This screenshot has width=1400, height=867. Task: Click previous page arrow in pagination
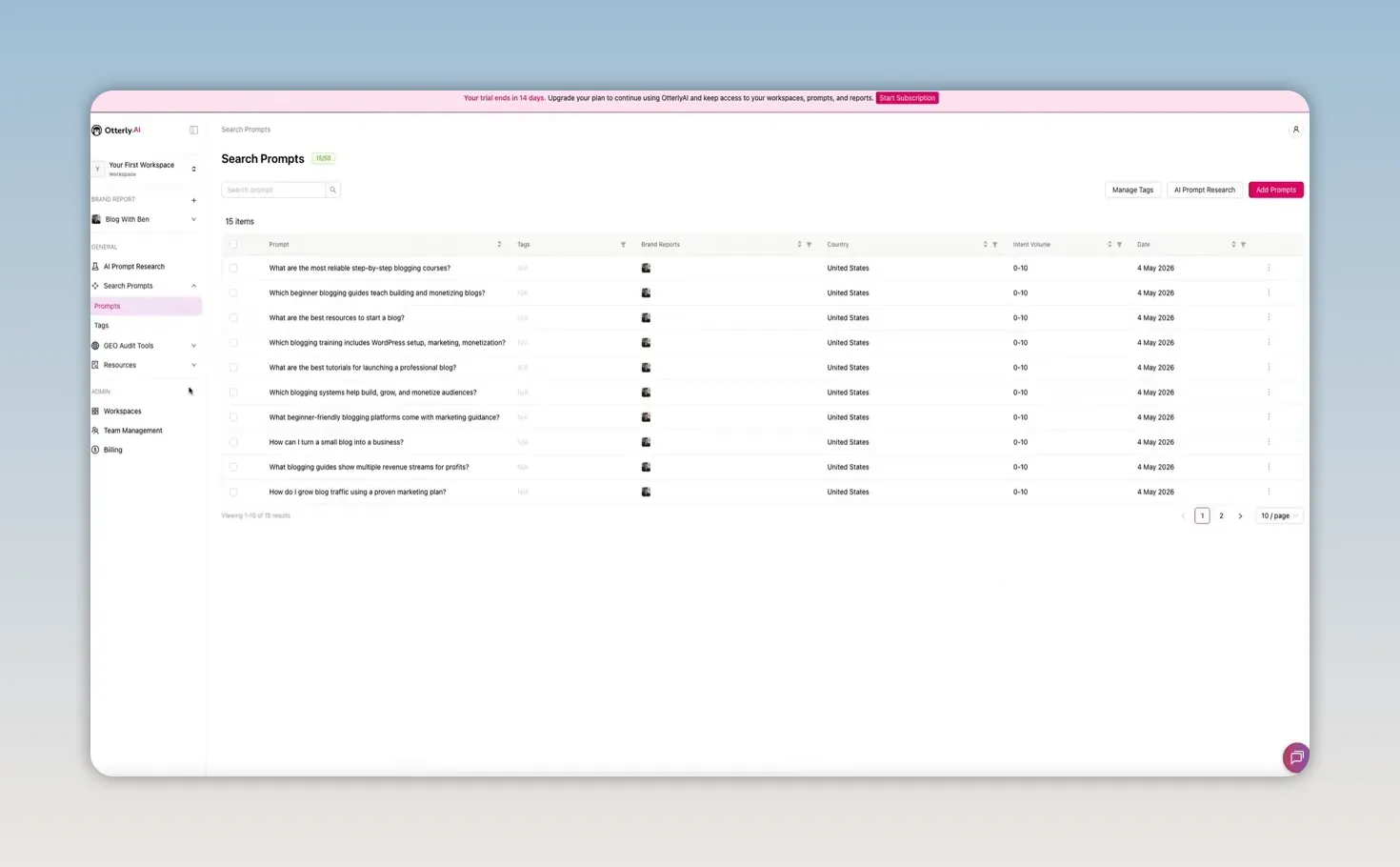tap(1183, 516)
